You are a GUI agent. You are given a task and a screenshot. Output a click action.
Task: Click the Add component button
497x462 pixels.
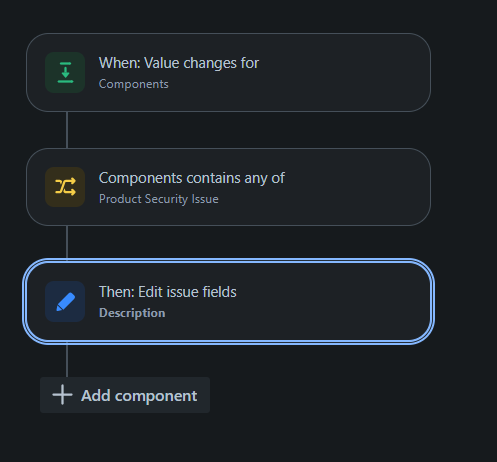(x=125, y=395)
